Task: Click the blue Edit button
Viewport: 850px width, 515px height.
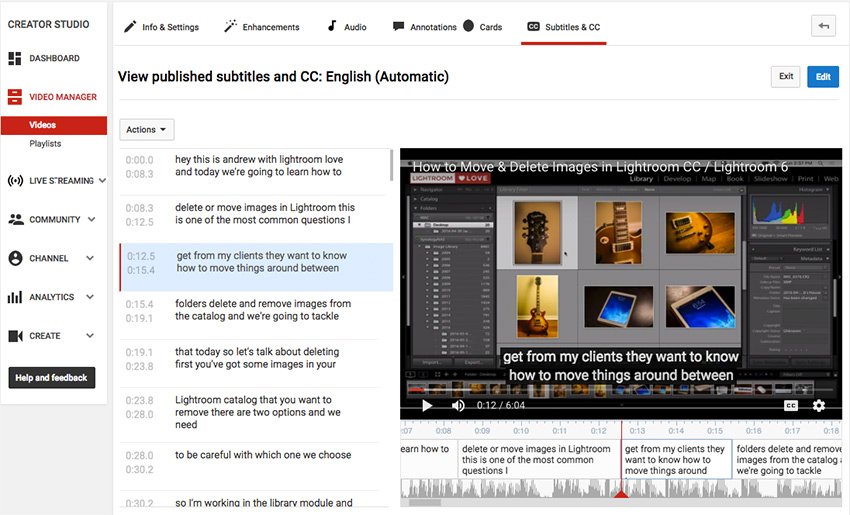Action: [x=823, y=77]
